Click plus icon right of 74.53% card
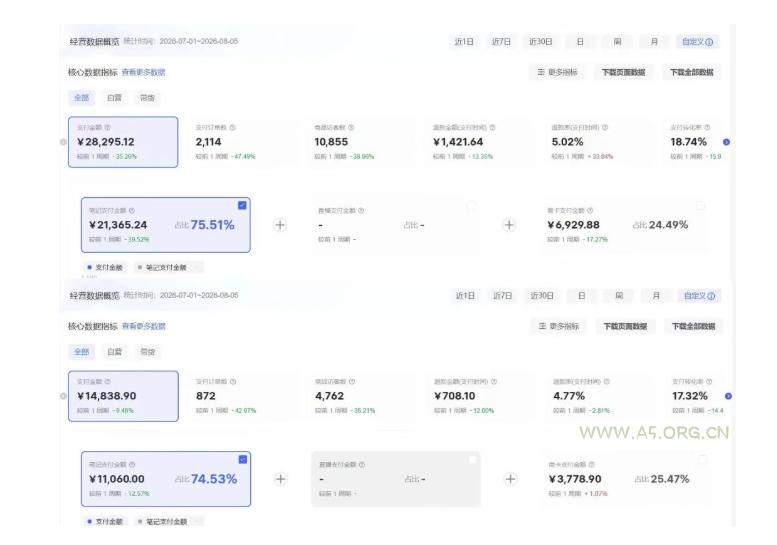The height and width of the screenshot is (545, 777). 280,479
